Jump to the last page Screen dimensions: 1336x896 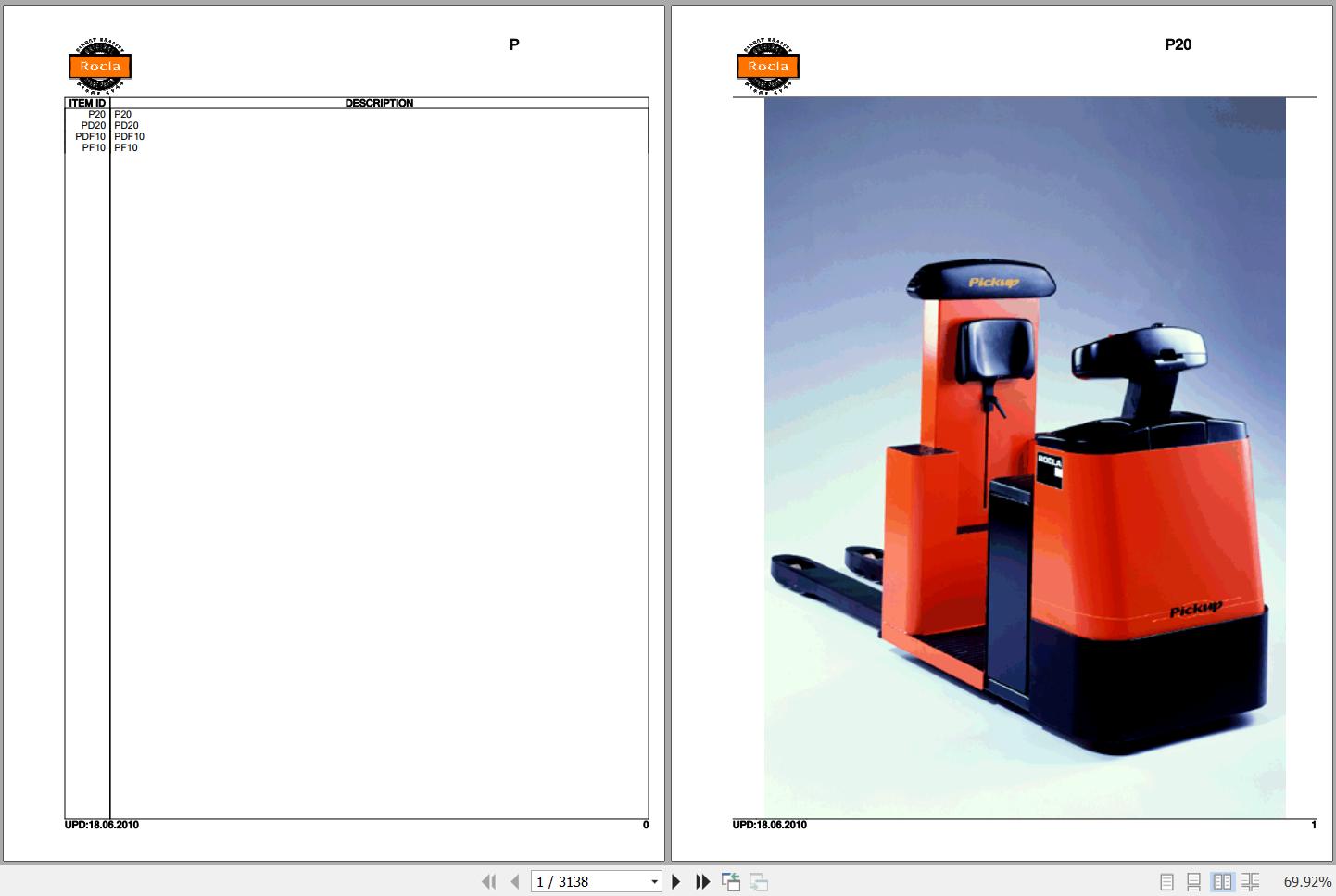tap(702, 881)
